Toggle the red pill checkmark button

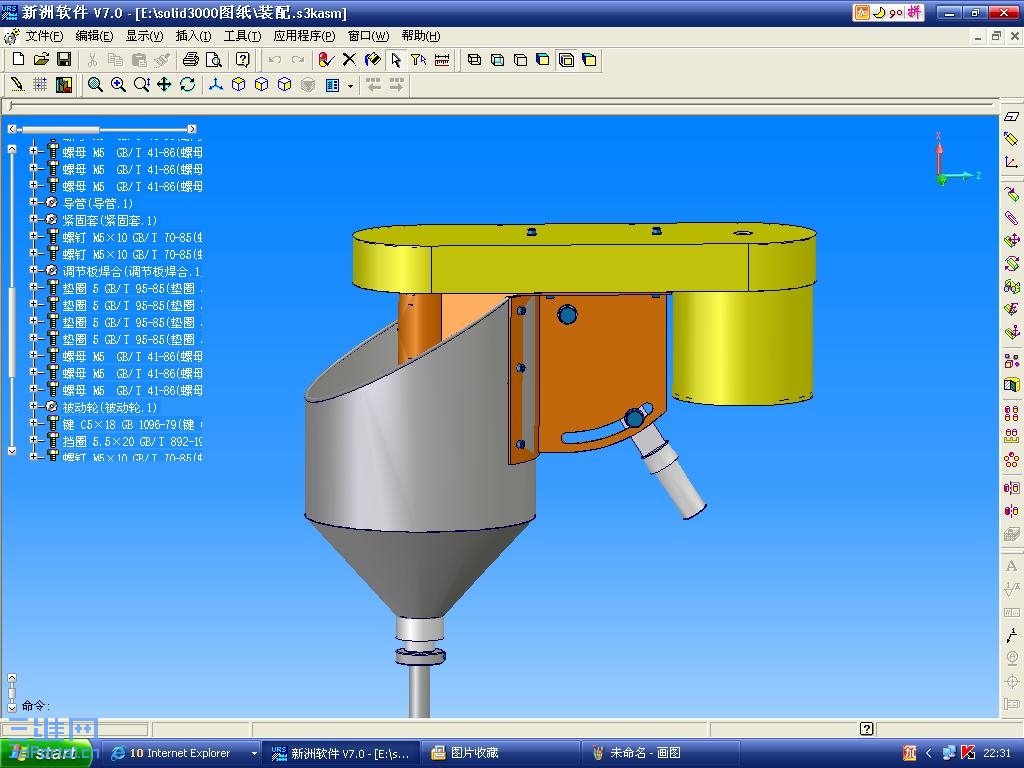tap(326, 60)
